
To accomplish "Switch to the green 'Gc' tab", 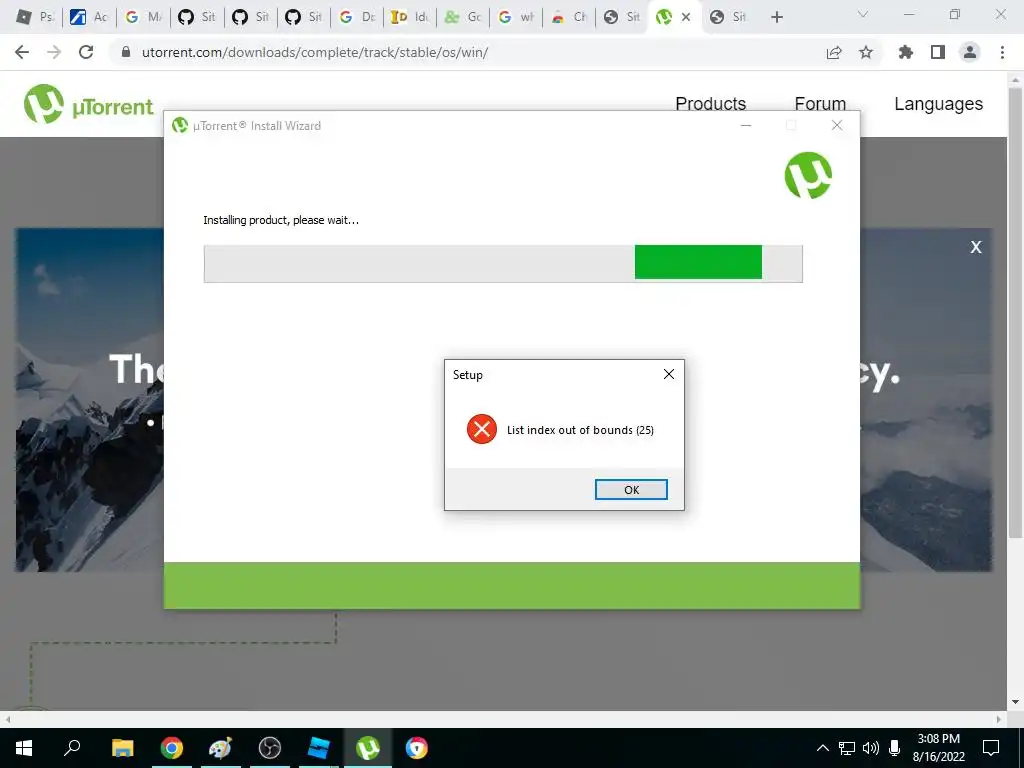I will pyautogui.click(x=464, y=17).
